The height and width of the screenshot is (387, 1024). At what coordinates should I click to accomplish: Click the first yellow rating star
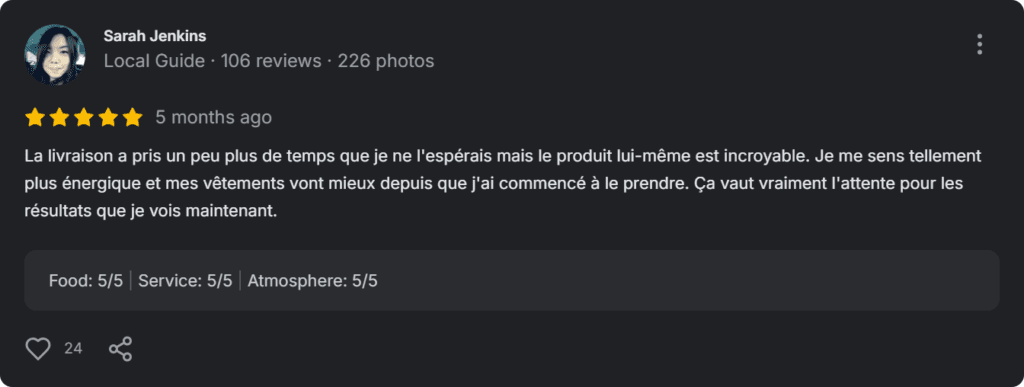pyautogui.click(x=35, y=117)
